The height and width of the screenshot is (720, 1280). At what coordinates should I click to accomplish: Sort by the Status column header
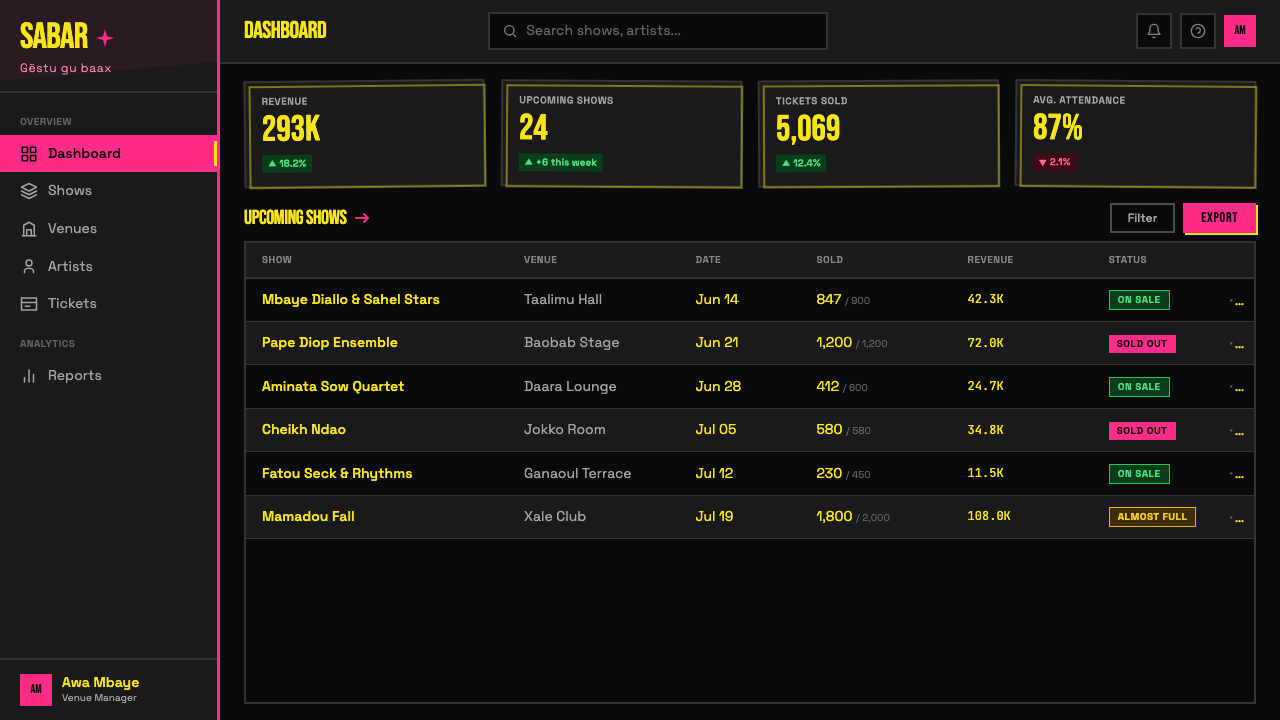pyautogui.click(x=1127, y=260)
